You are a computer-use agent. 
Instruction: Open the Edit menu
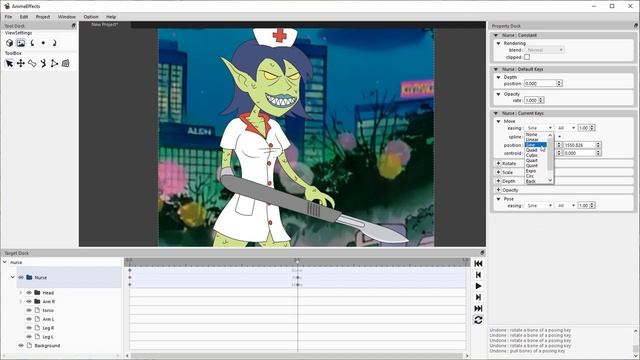[24, 17]
